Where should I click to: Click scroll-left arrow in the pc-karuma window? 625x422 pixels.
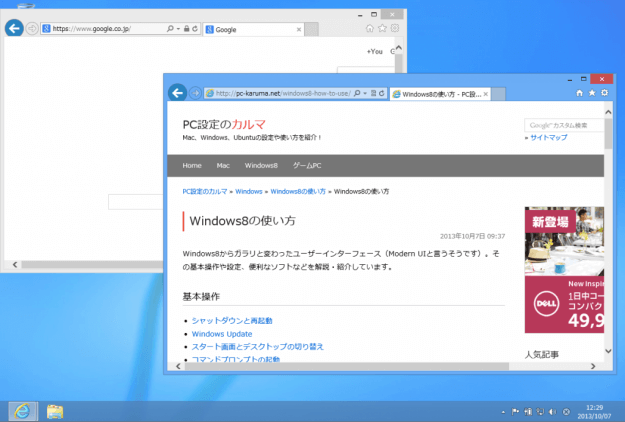tap(178, 366)
